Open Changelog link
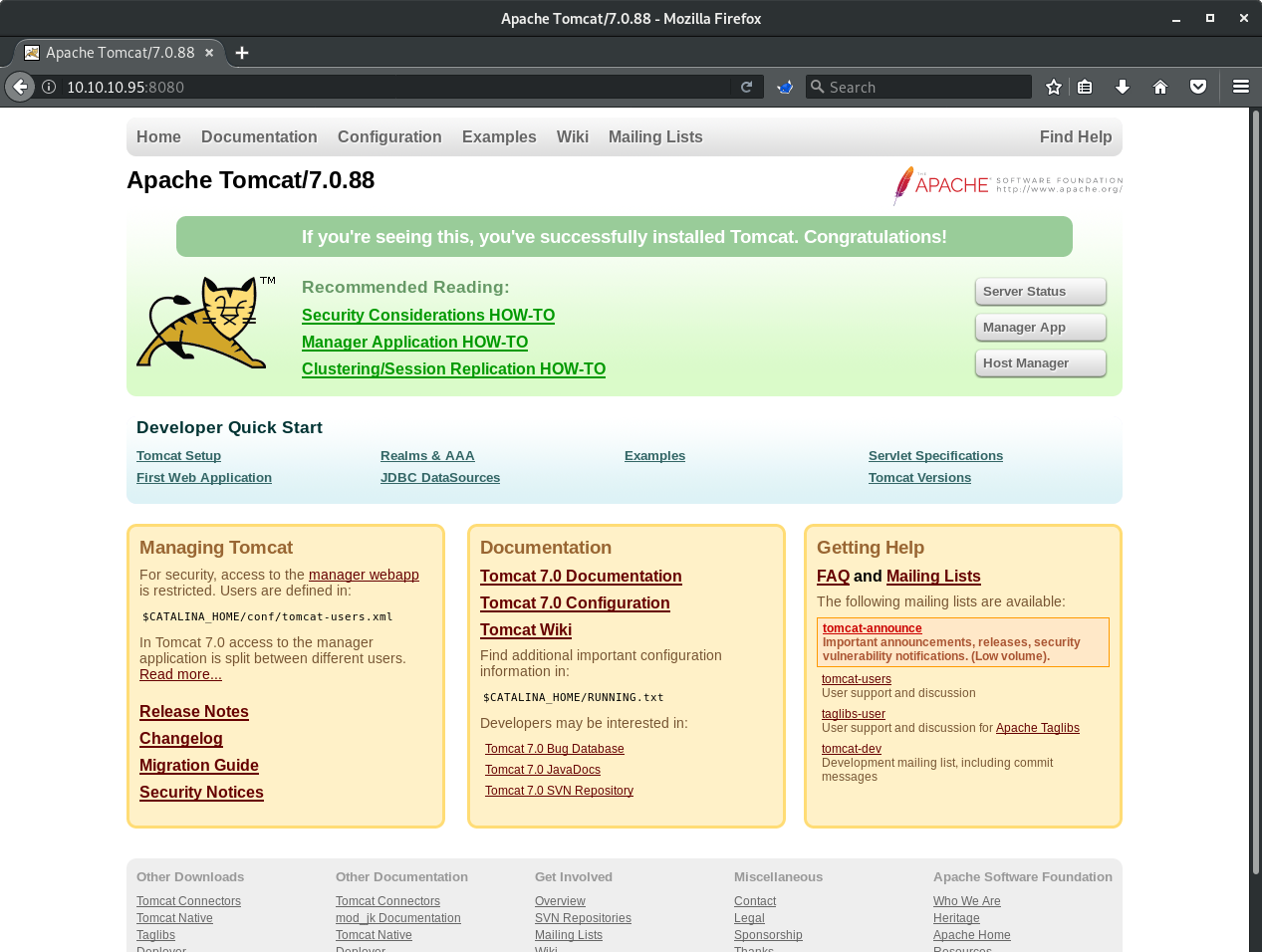This screenshot has width=1262, height=952. (x=181, y=739)
